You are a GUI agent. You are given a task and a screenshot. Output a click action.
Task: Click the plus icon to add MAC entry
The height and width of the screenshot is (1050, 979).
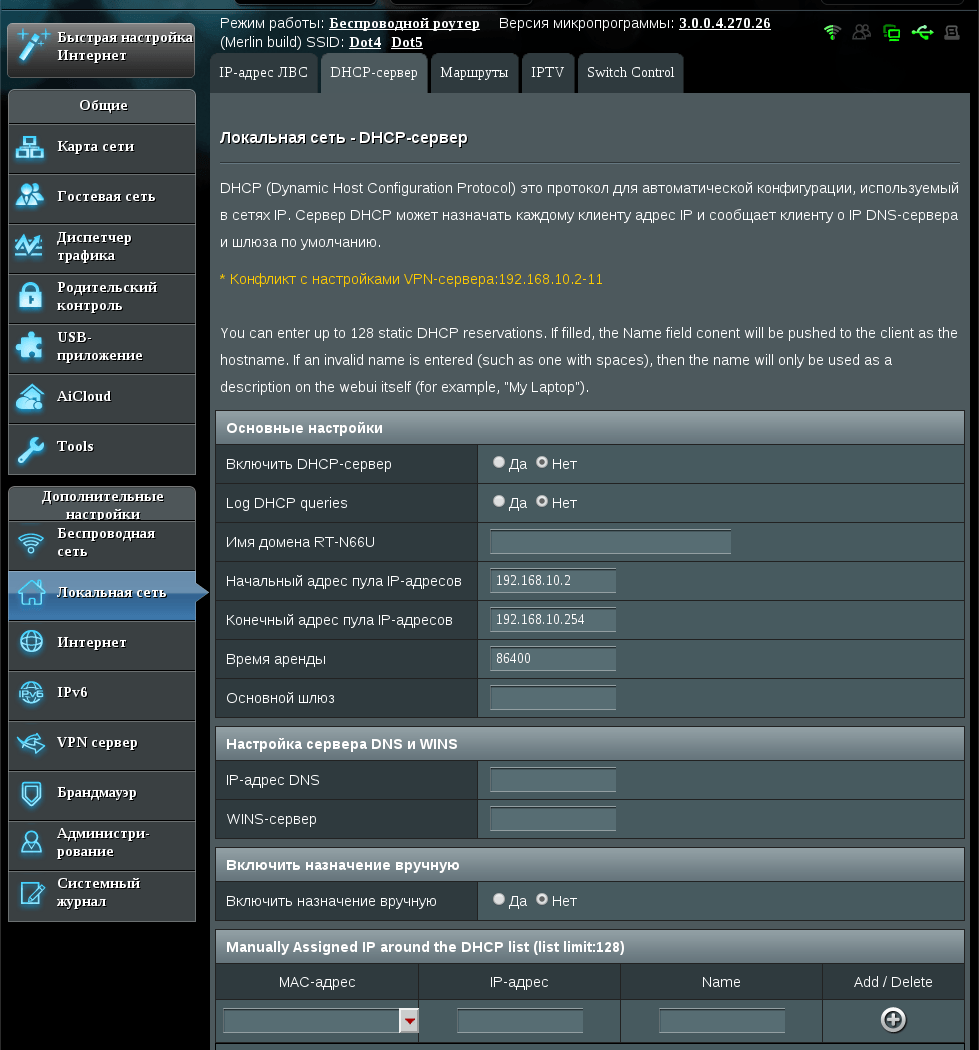tap(893, 1019)
